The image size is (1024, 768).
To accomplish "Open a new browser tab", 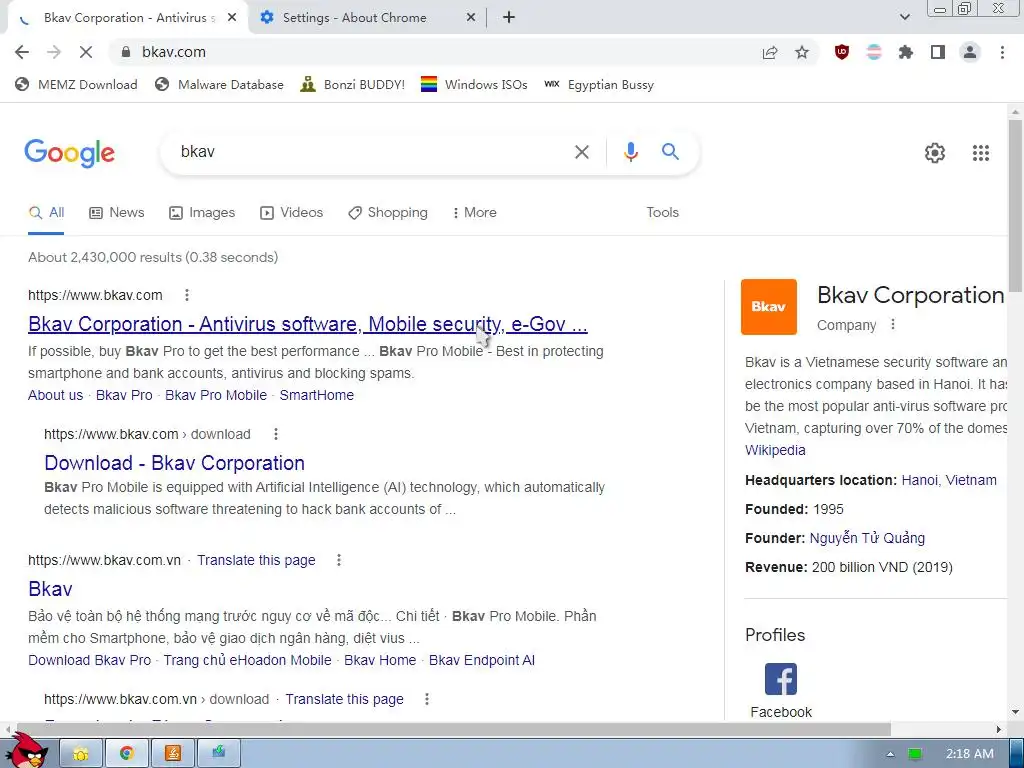I will pos(509,18).
